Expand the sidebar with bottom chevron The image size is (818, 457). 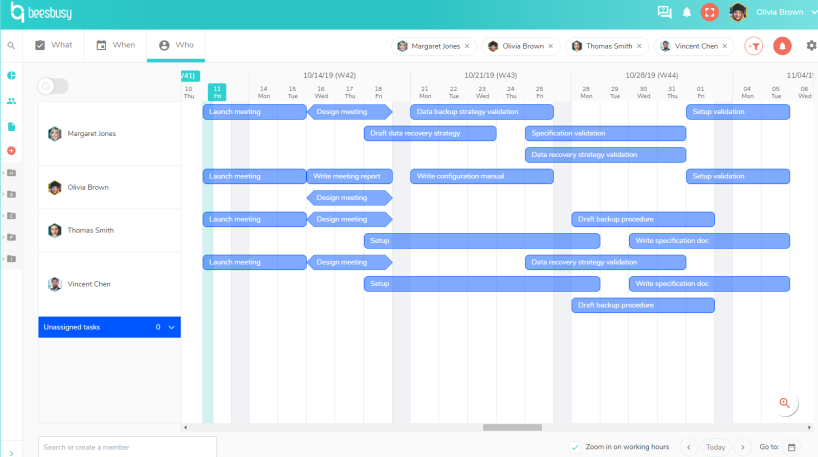(11, 453)
